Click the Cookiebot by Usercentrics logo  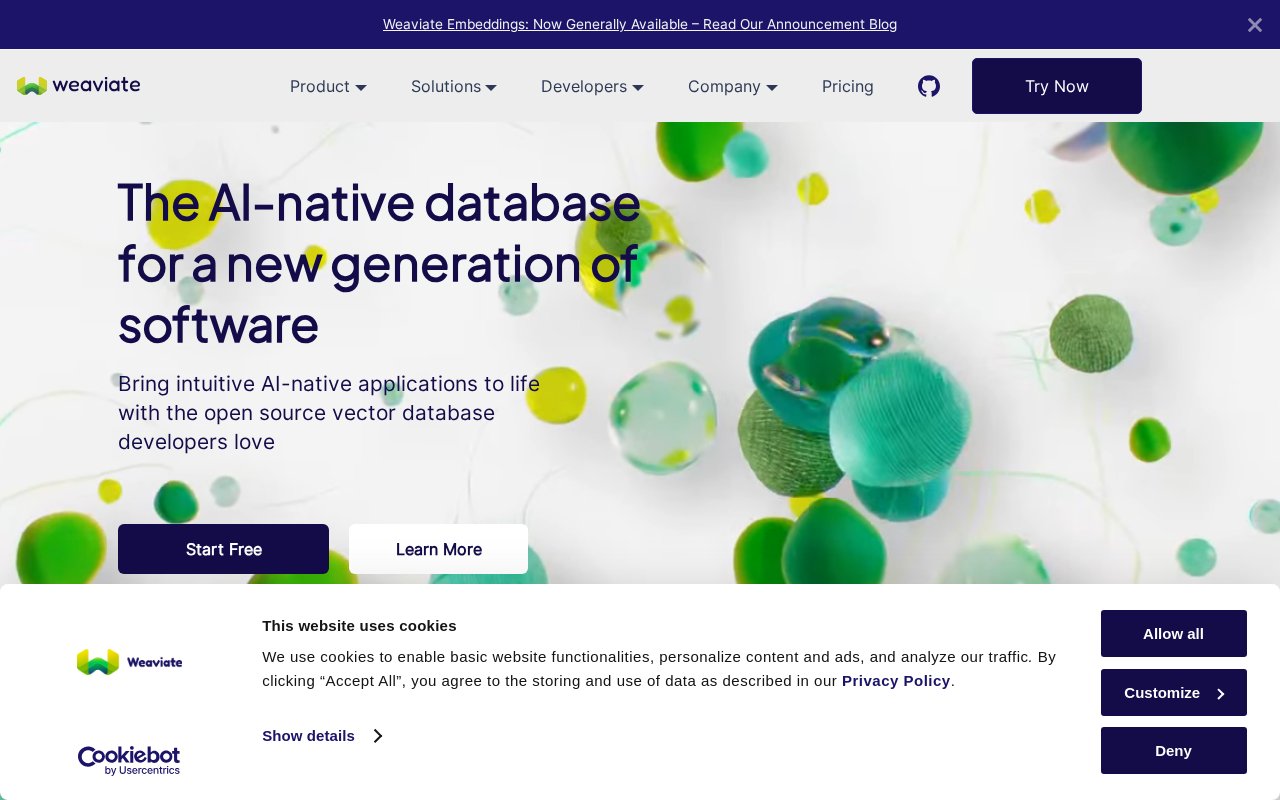(129, 761)
